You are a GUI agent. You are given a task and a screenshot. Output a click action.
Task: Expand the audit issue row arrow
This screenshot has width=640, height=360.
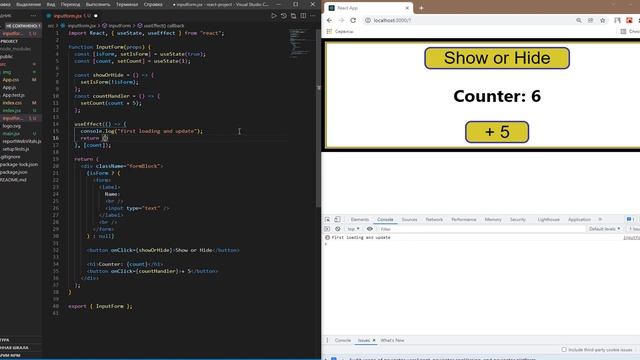326,359
